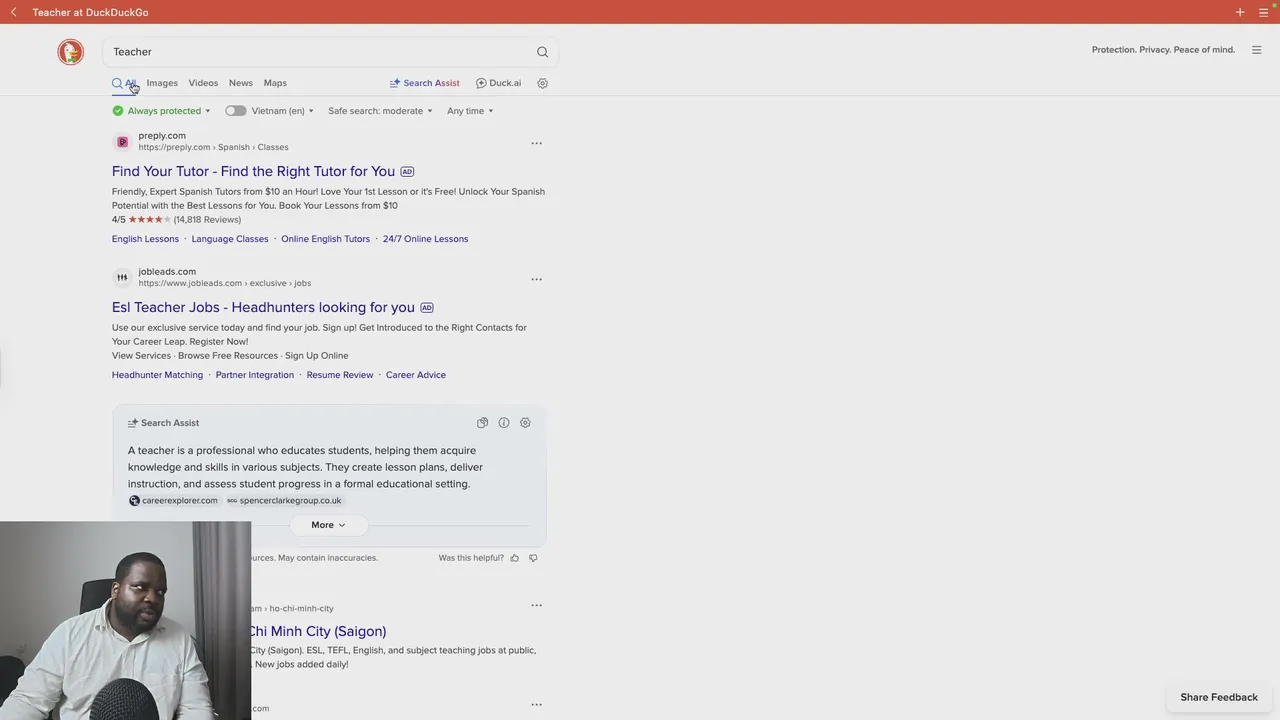Open 24/7 Online Lessons sitelink
This screenshot has width=1280, height=720.
[x=425, y=239]
